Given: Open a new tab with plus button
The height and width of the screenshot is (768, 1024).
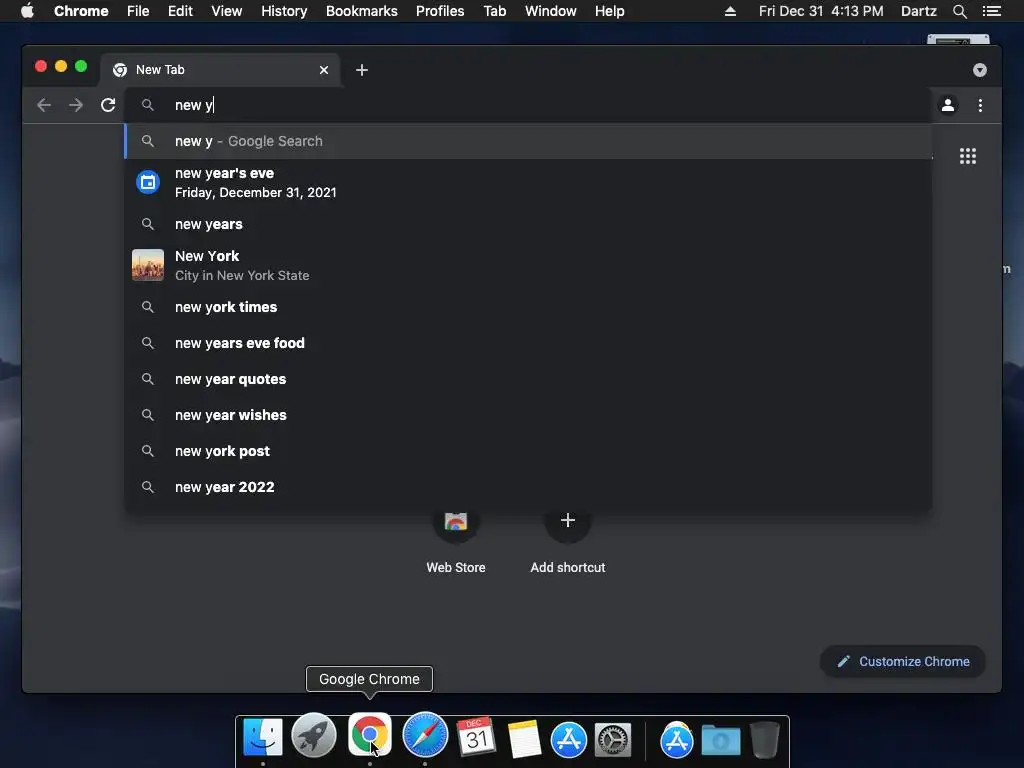Looking at the screenshot, I should (362, 70).
